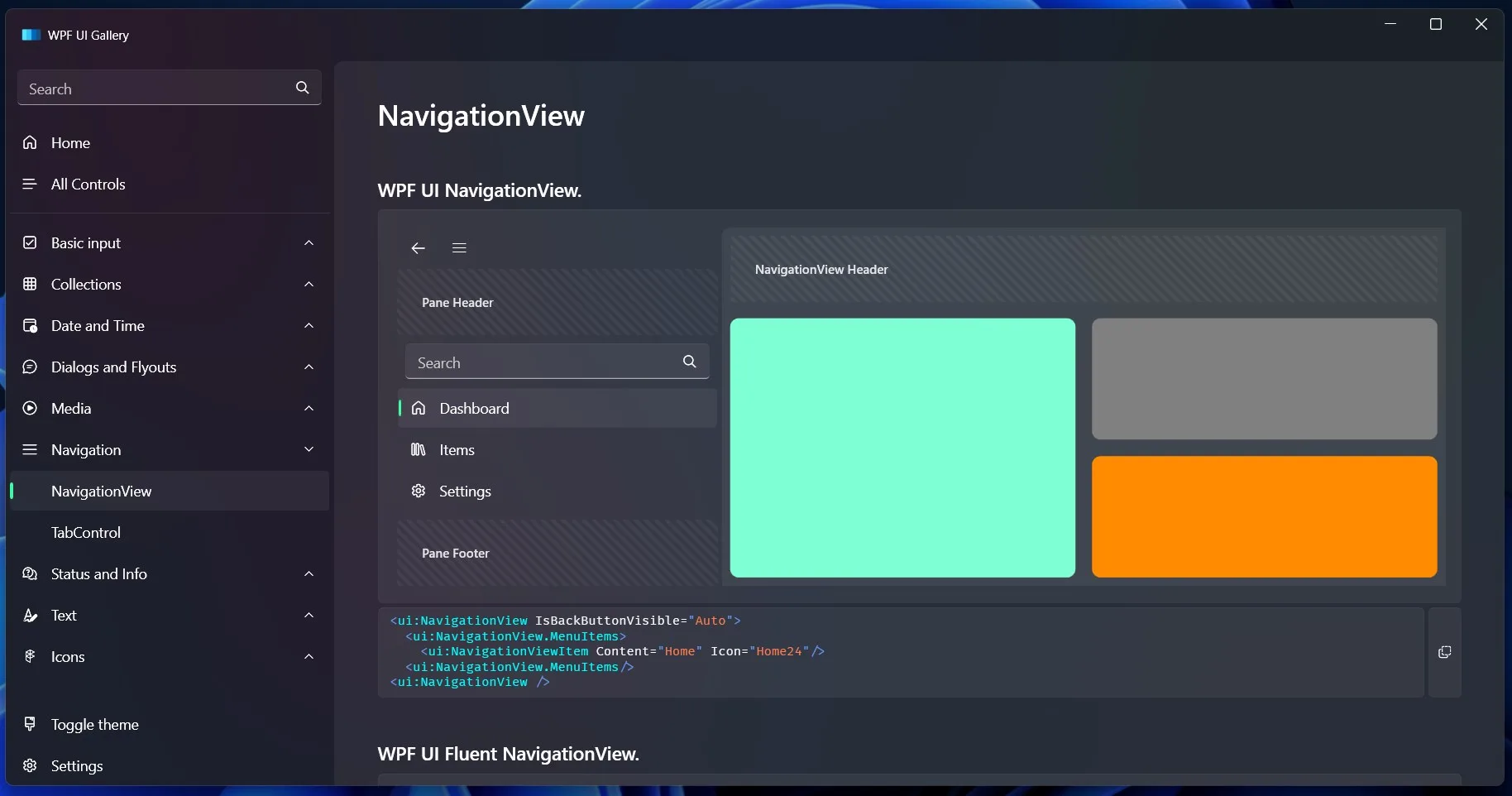Collapse the Navigation section chevron
Screen dimensions: 1512x796
[x=309, y=449]
